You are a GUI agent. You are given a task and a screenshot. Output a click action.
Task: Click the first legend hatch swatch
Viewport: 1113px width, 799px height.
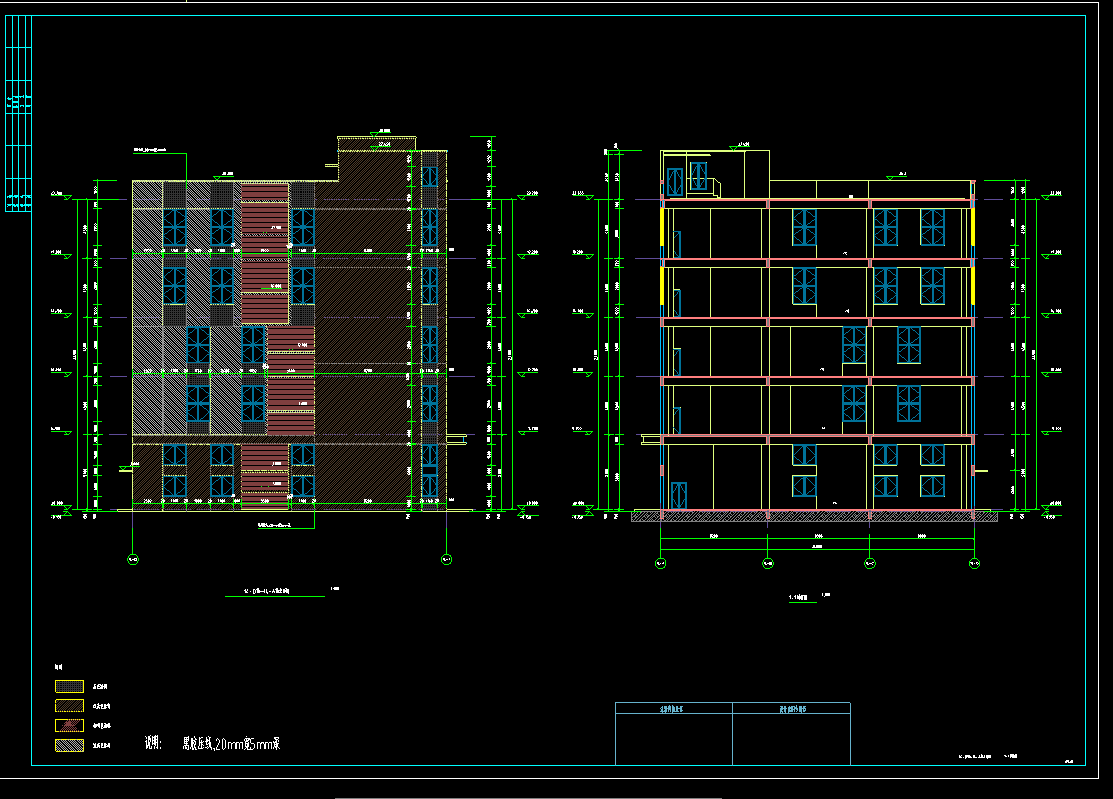point(68,687)
